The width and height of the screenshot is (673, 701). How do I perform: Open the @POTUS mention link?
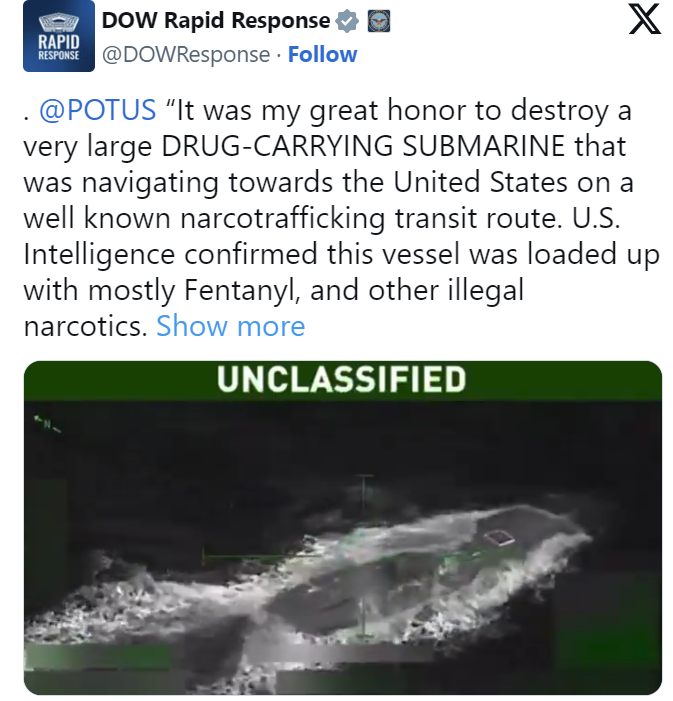(97, 110)
